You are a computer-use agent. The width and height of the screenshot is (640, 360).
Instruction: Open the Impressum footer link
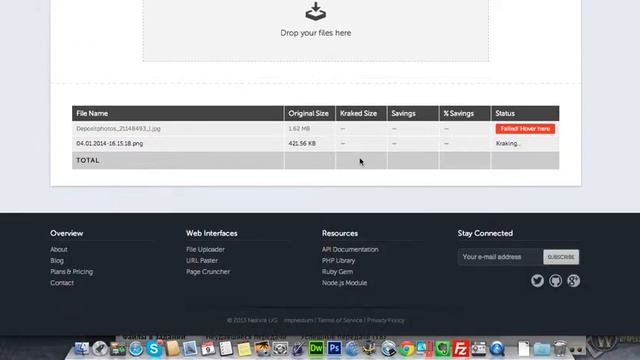298,320
